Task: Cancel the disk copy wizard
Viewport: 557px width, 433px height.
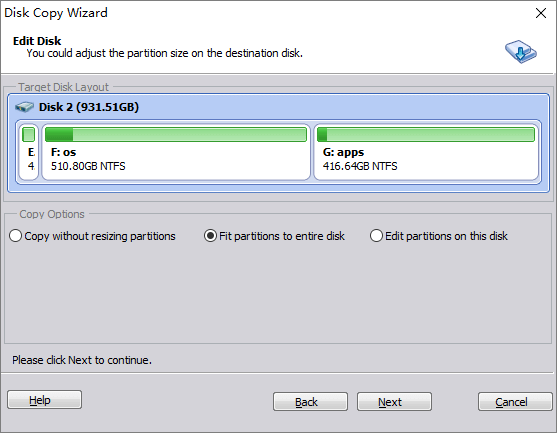Action: coord(515,402)
